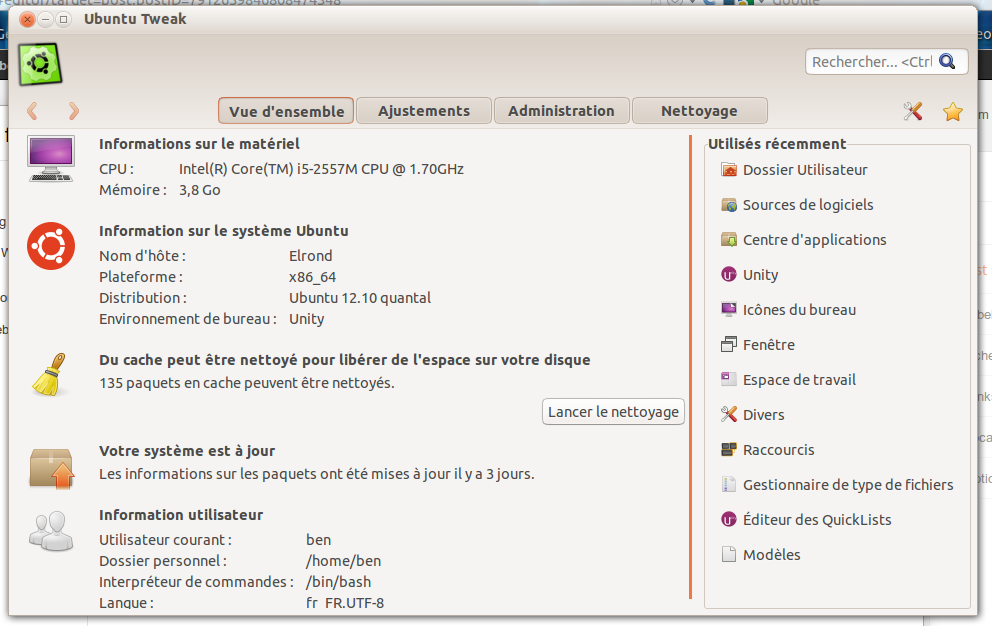Switch to the Vue d'ensemble tab
This screenshot has width=992, height=626.
286,111
